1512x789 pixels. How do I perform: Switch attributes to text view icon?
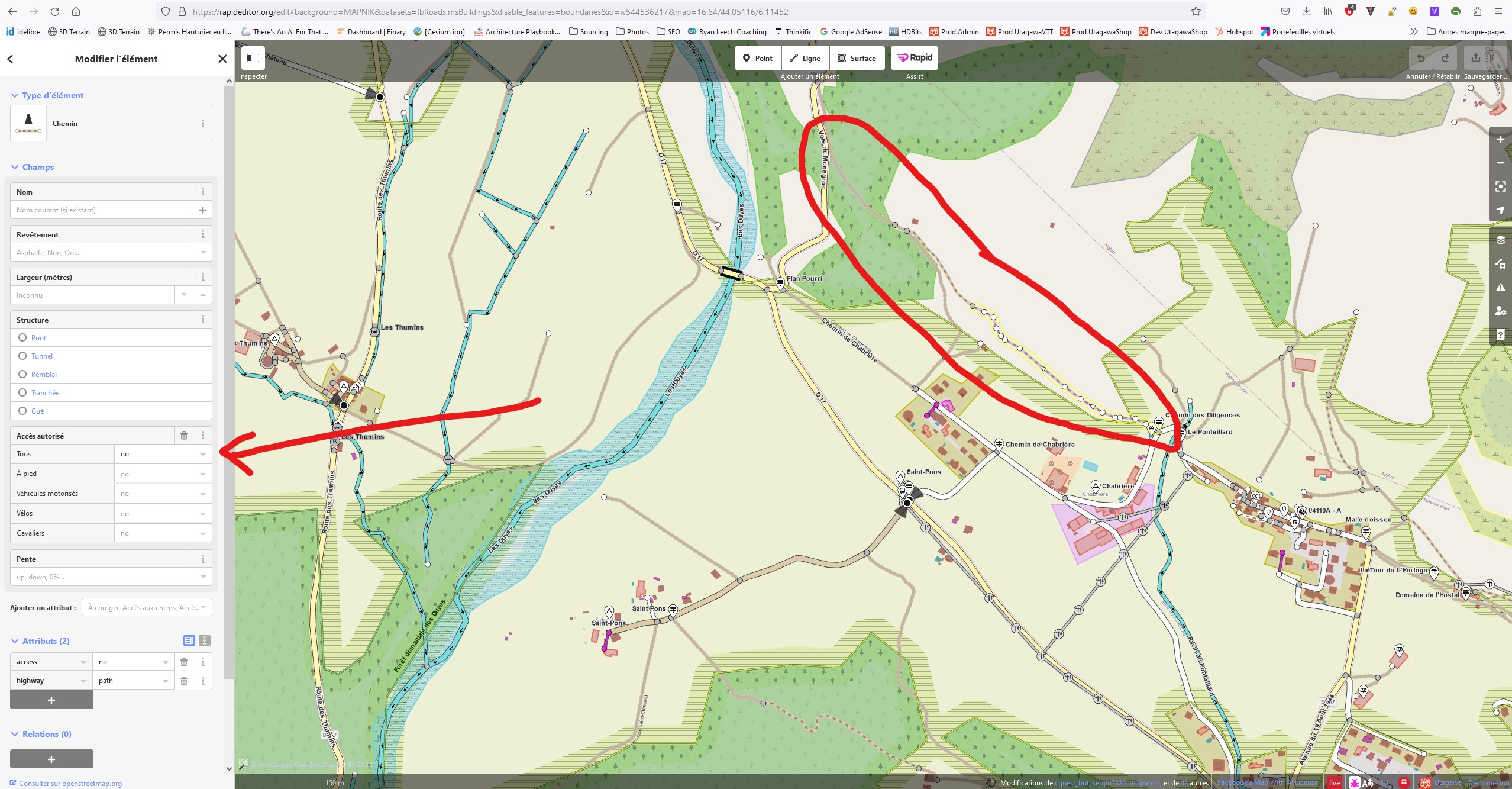coord(205,640)
